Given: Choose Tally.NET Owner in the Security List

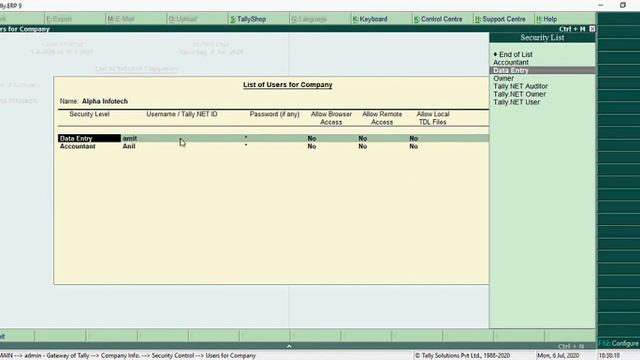Looking at the screenshot, I should (519, 94).
